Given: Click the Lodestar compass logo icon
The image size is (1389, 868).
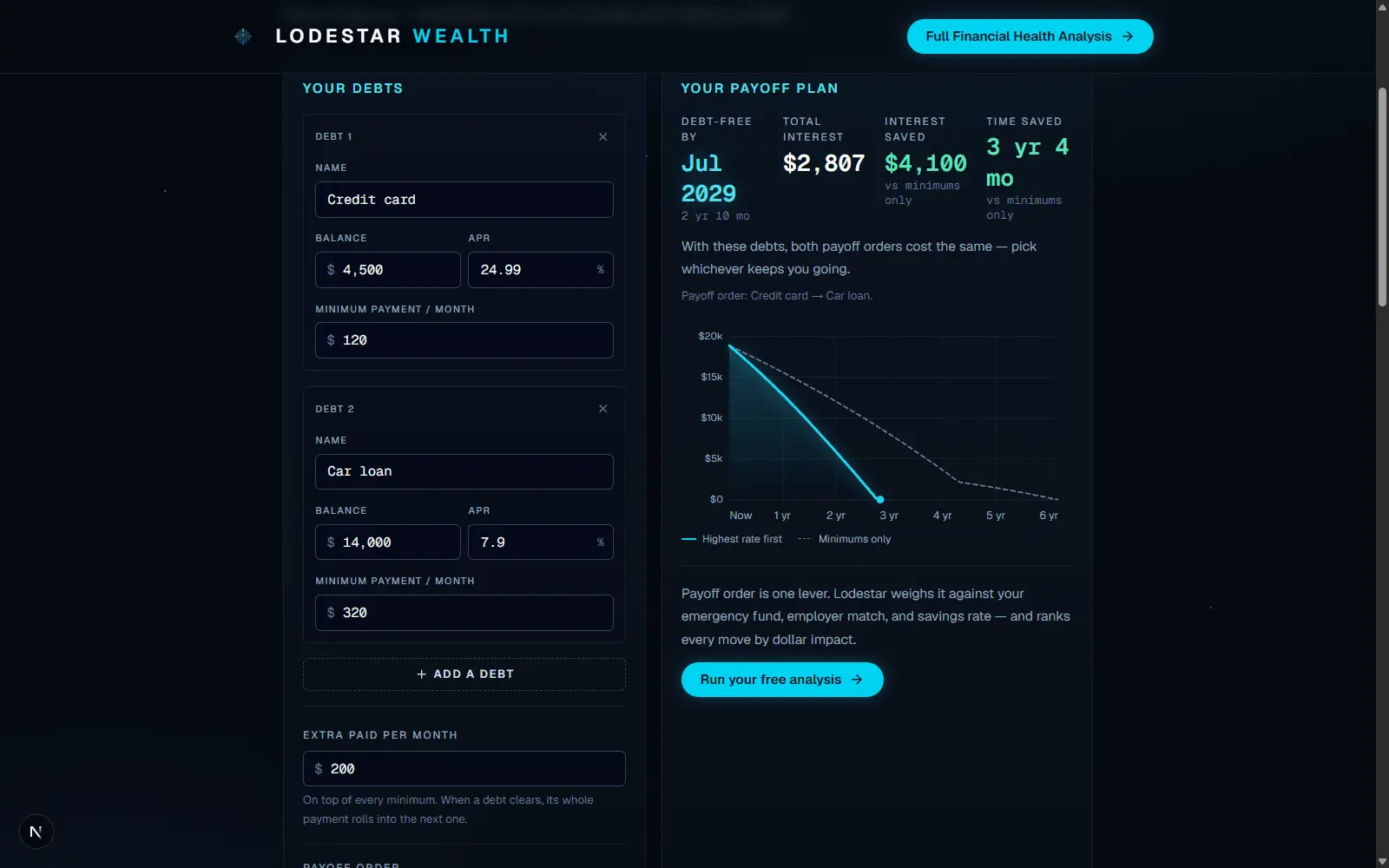Looking at the screenshot, I should (x=243, y=36).
